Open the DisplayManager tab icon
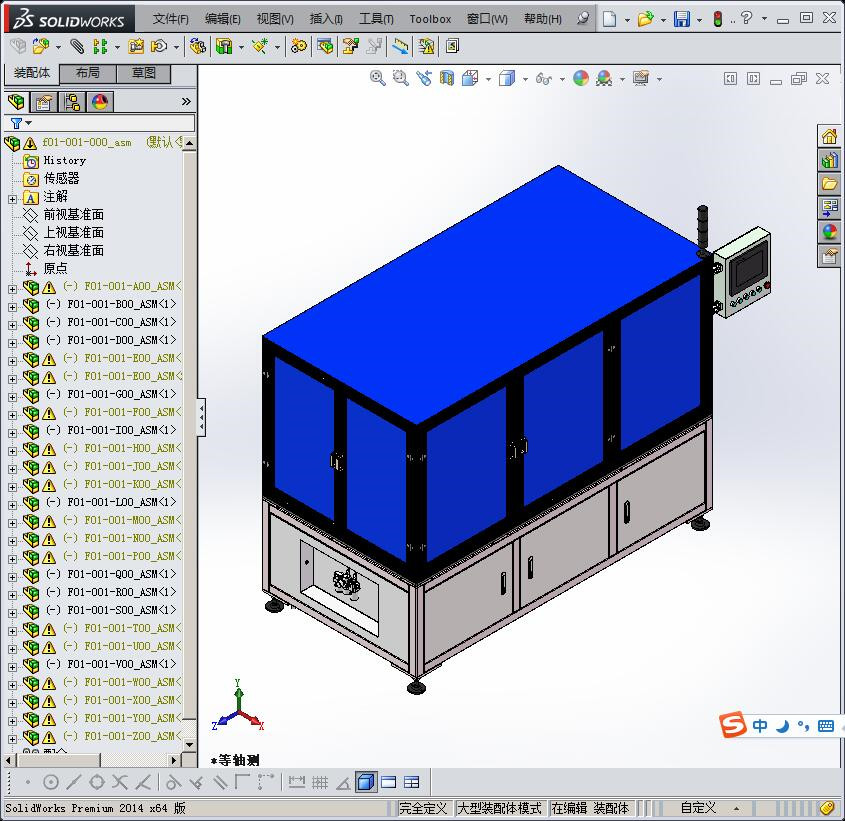Image resolution: width=845 pixels, height=821 pixels. [x=100, y=101]
